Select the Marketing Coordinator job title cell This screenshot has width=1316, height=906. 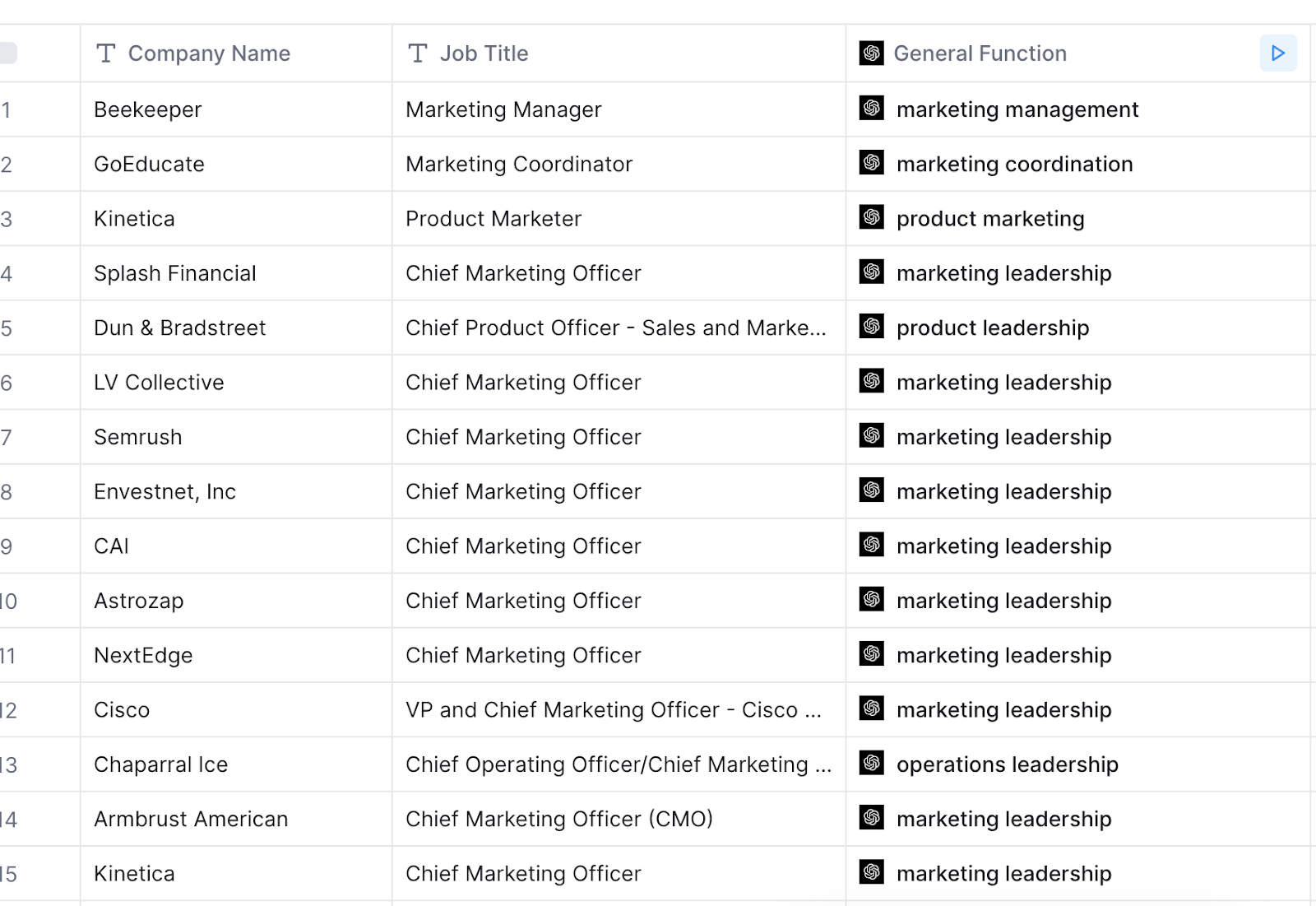[x=619, y=164]
